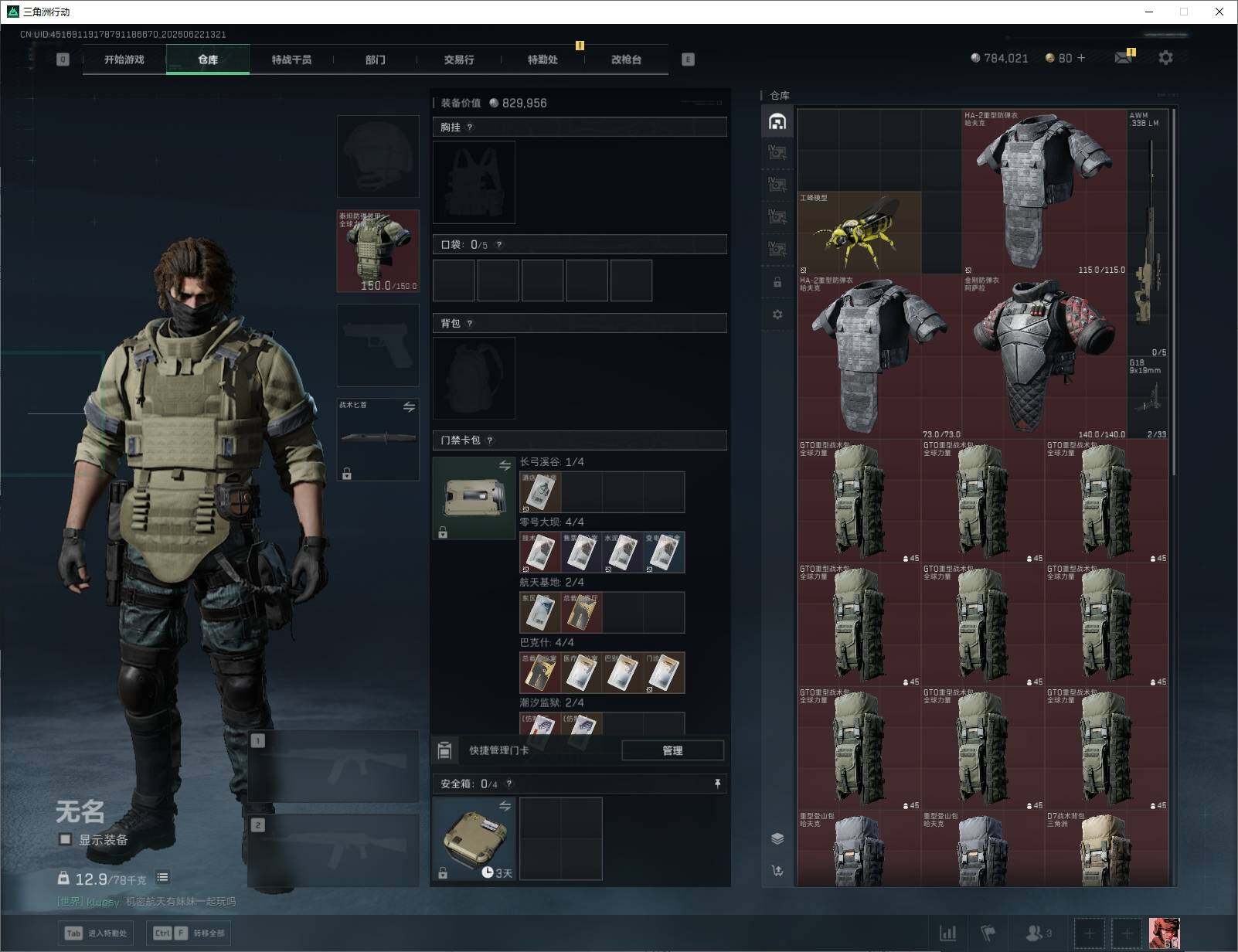1238x952 pixels.
Task: Open the weight details list icon
Action: [x=162, y=877]
